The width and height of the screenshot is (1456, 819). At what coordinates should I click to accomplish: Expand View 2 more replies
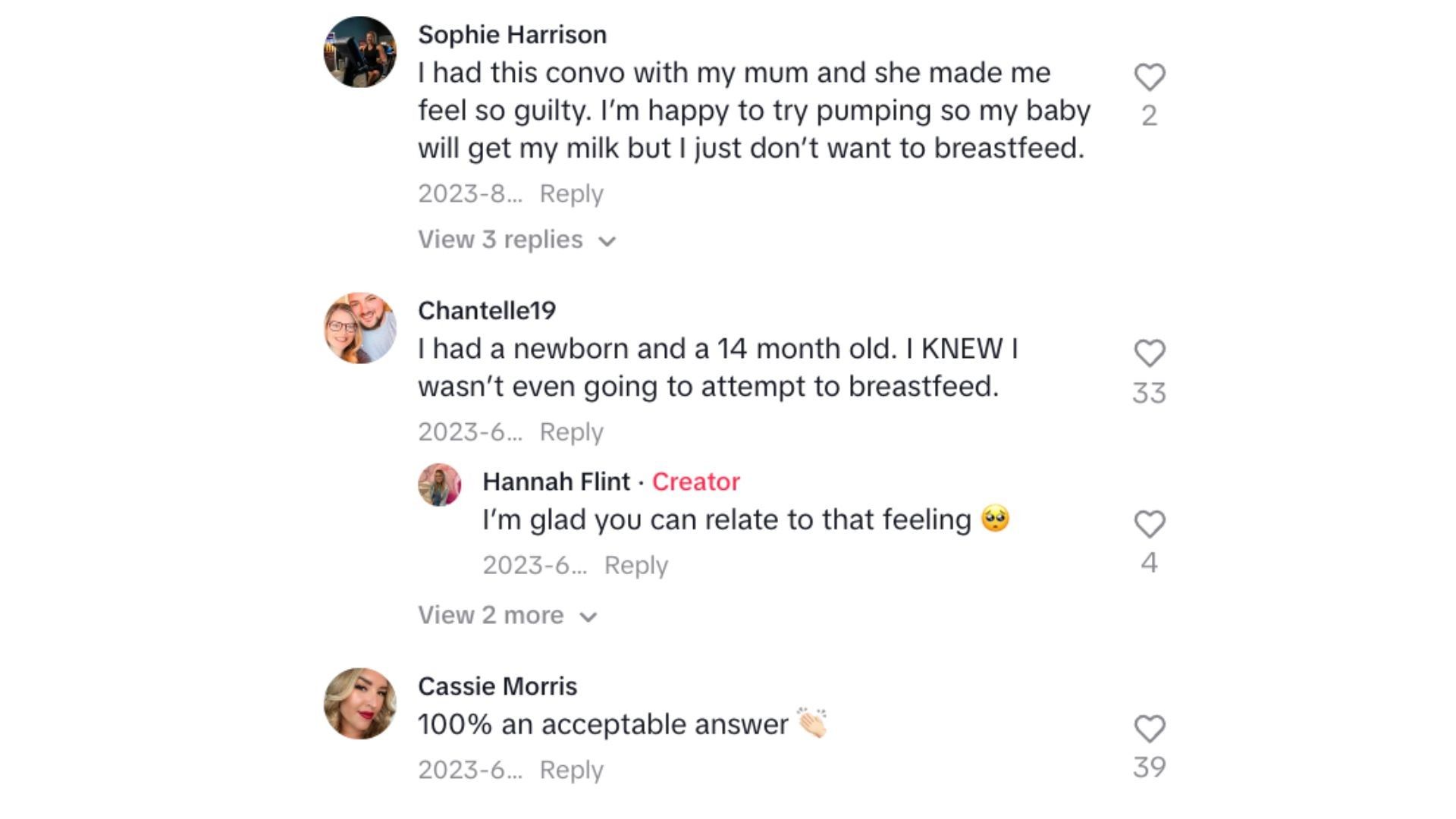click(x=491, y=615)
